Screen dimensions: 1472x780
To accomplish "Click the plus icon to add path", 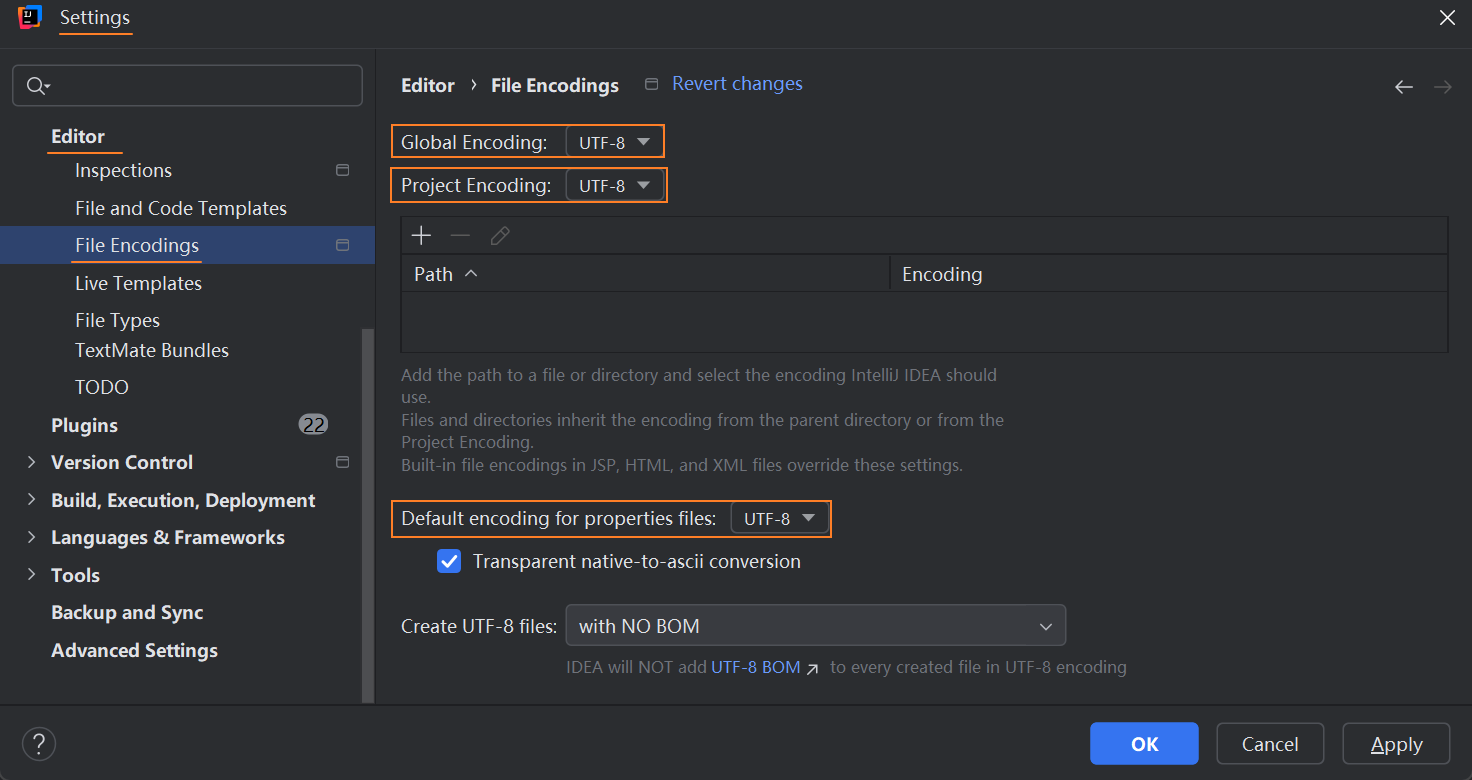I will [x=421, y=236].
